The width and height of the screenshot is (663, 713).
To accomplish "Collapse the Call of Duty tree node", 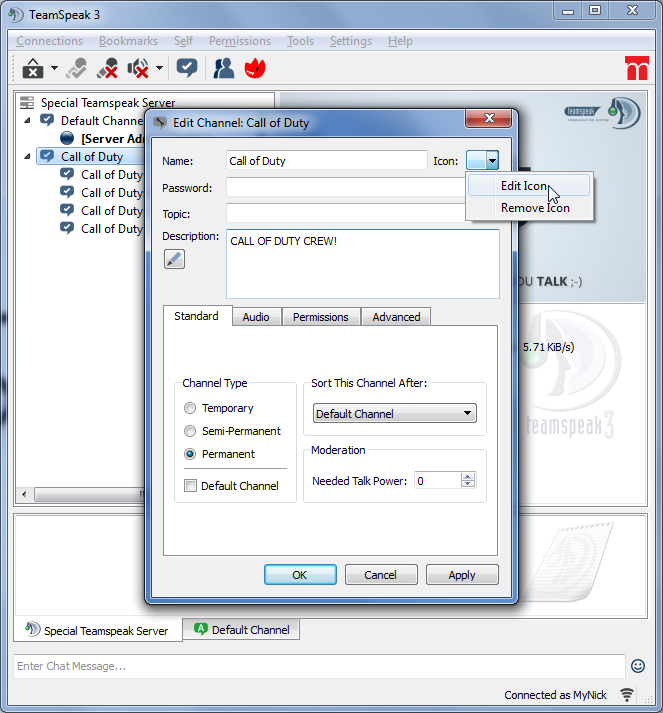I will (x=27, y=156).
